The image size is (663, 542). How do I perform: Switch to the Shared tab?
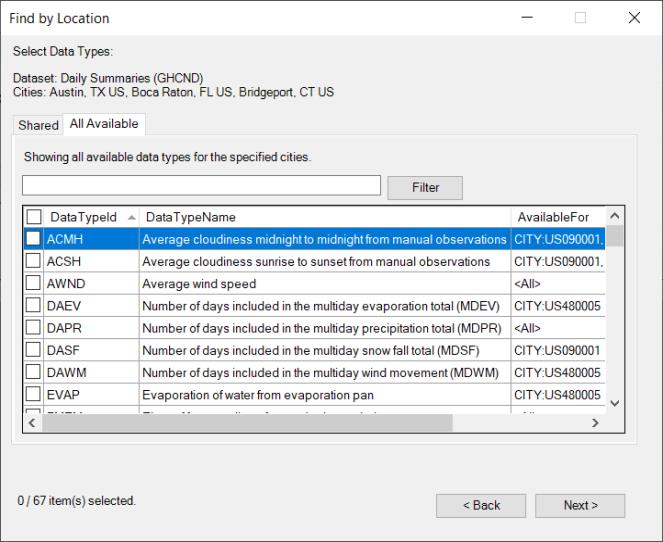pyautogui.click(x=38, y=125)
